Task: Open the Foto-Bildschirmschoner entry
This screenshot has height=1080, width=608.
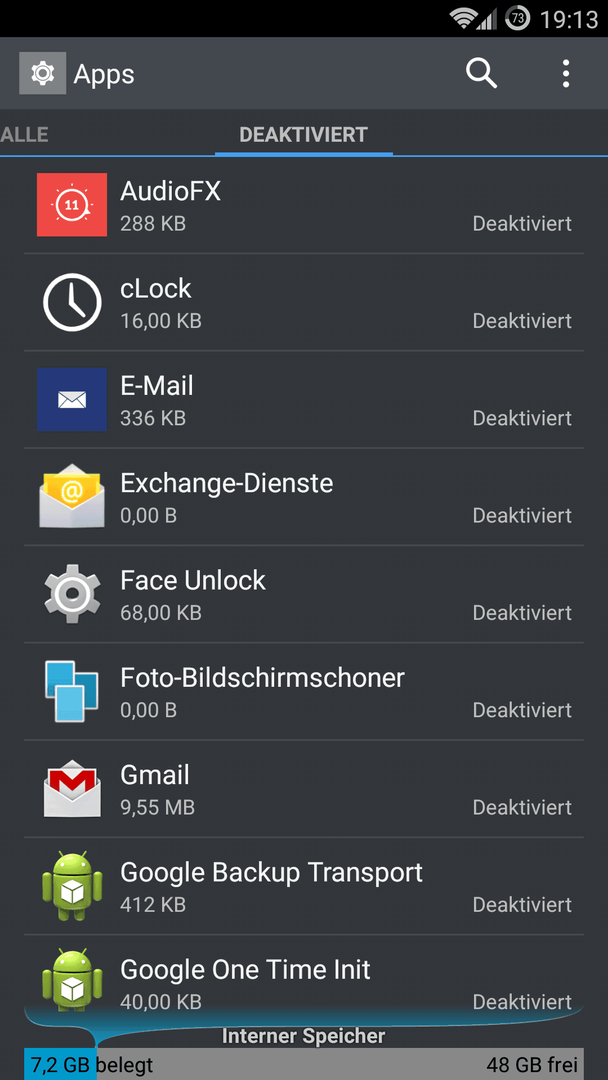Action: click(x=304, y=691)
